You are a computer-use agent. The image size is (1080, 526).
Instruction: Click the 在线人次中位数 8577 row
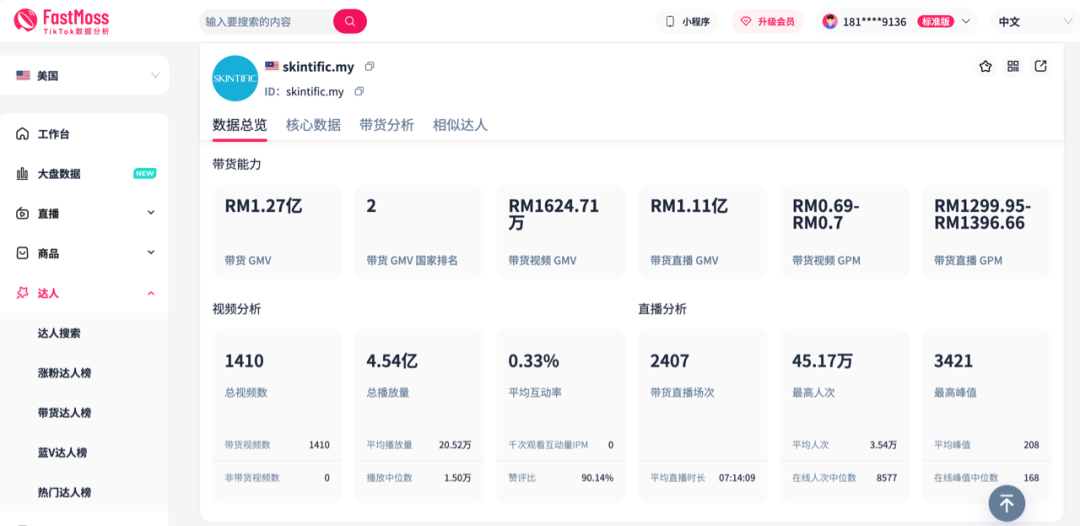click(844, 478)
